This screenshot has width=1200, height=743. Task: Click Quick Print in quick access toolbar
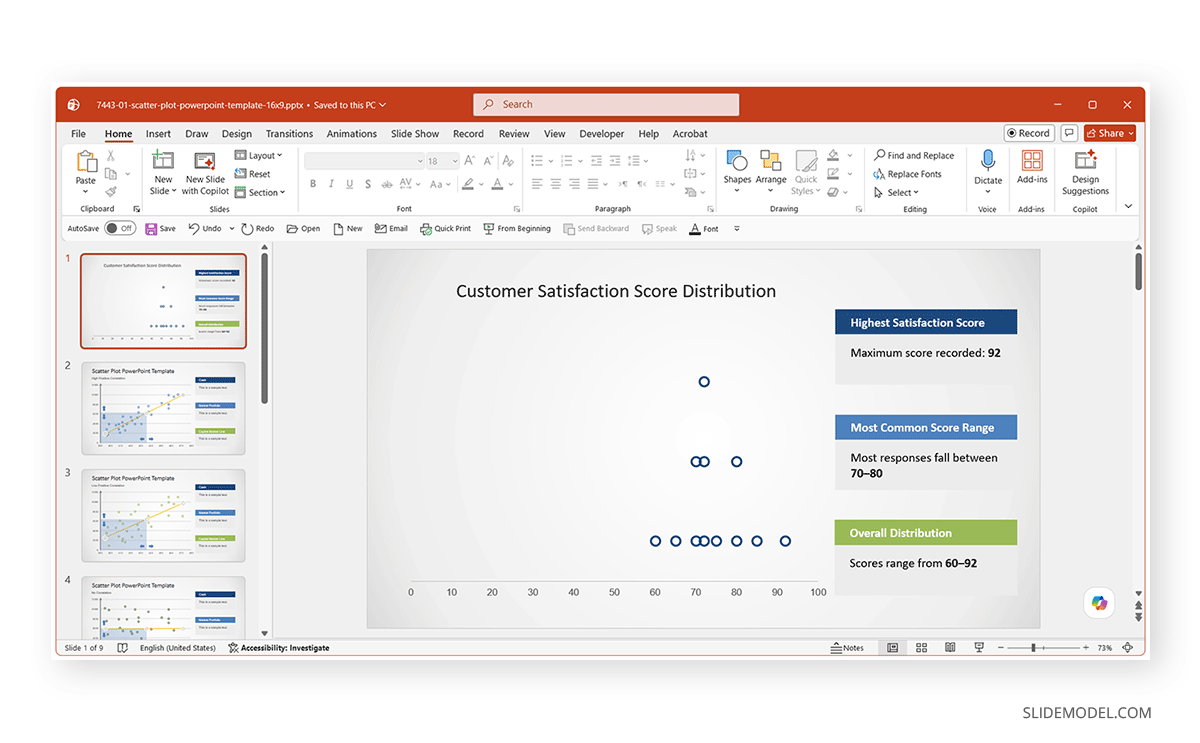pos(445,228)
